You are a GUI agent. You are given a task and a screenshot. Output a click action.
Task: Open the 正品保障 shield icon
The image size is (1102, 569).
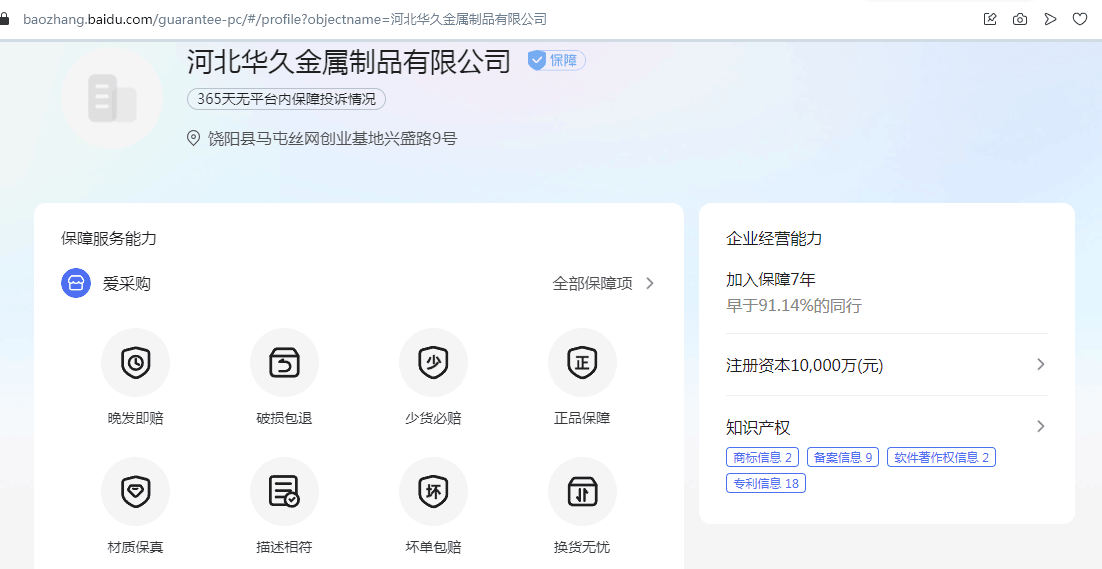582,362
